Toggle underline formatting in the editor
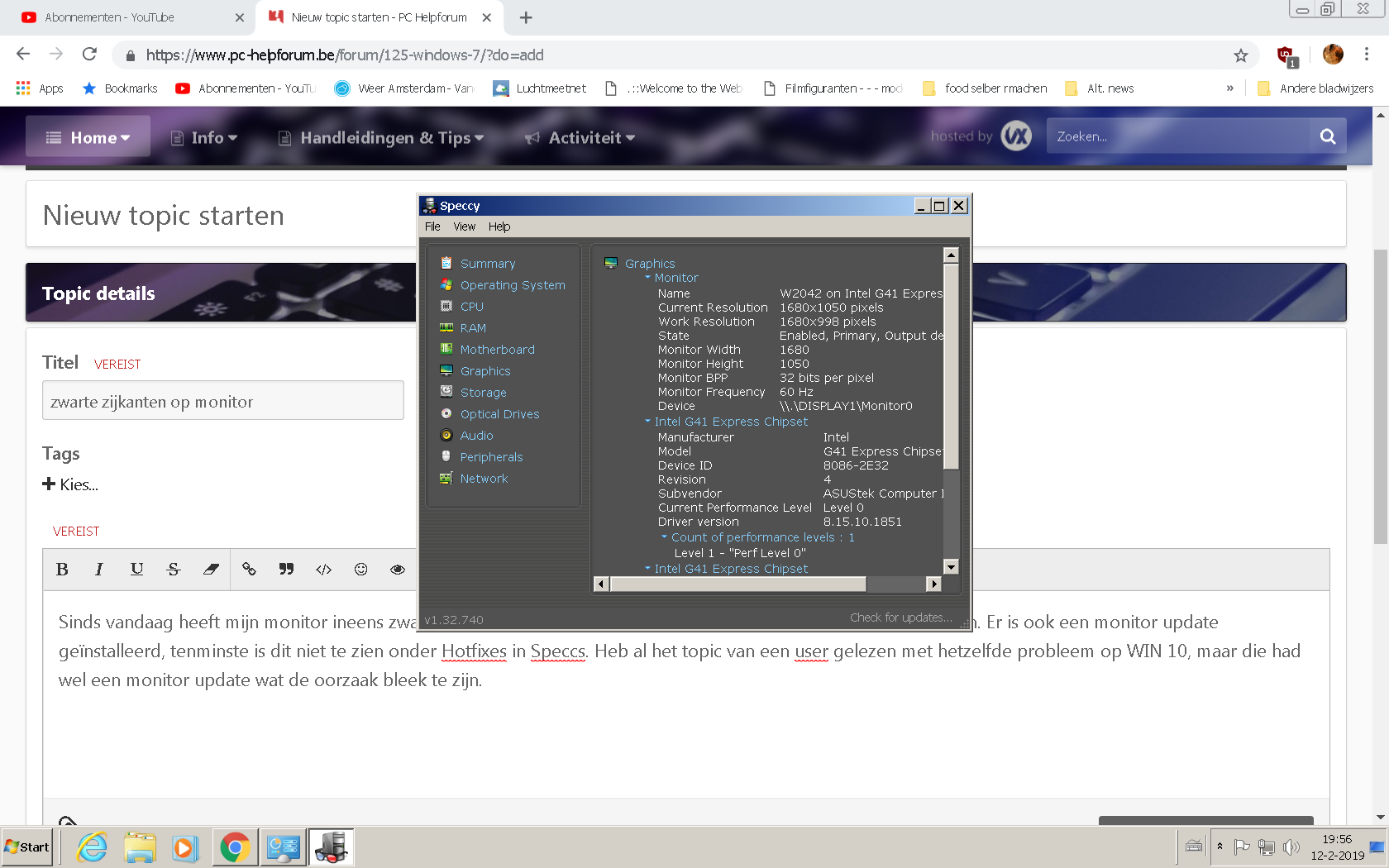The height and width of the screenshot is (868, 1389). (x=136, y=569)
